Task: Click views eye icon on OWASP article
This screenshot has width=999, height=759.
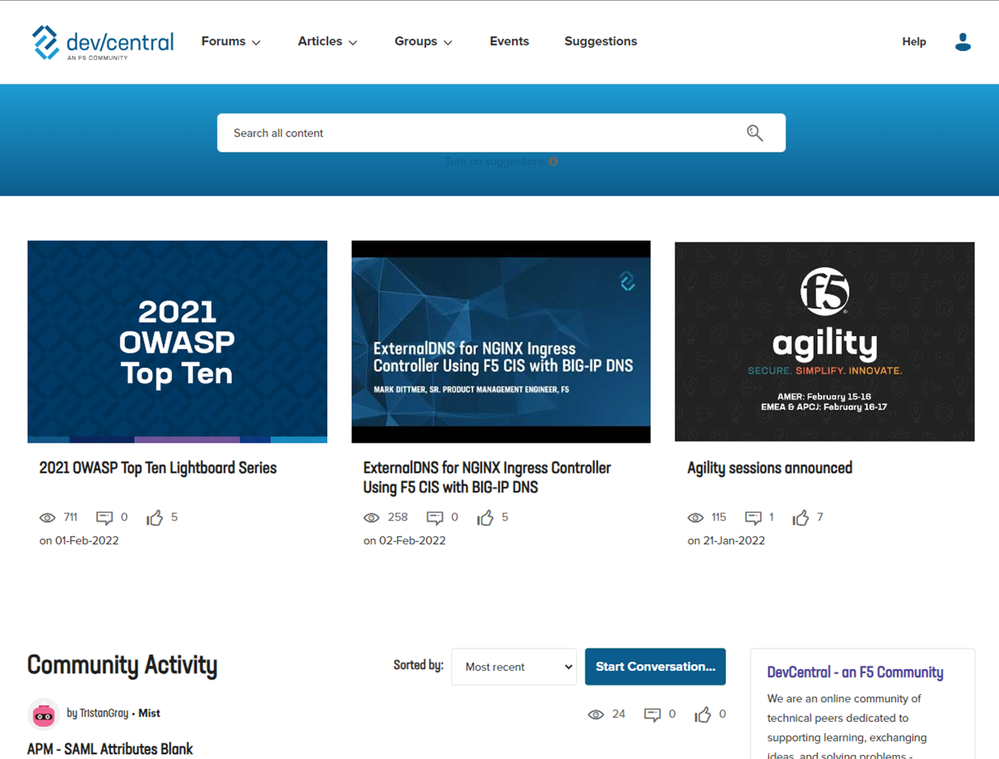Action: pos(47,517)
